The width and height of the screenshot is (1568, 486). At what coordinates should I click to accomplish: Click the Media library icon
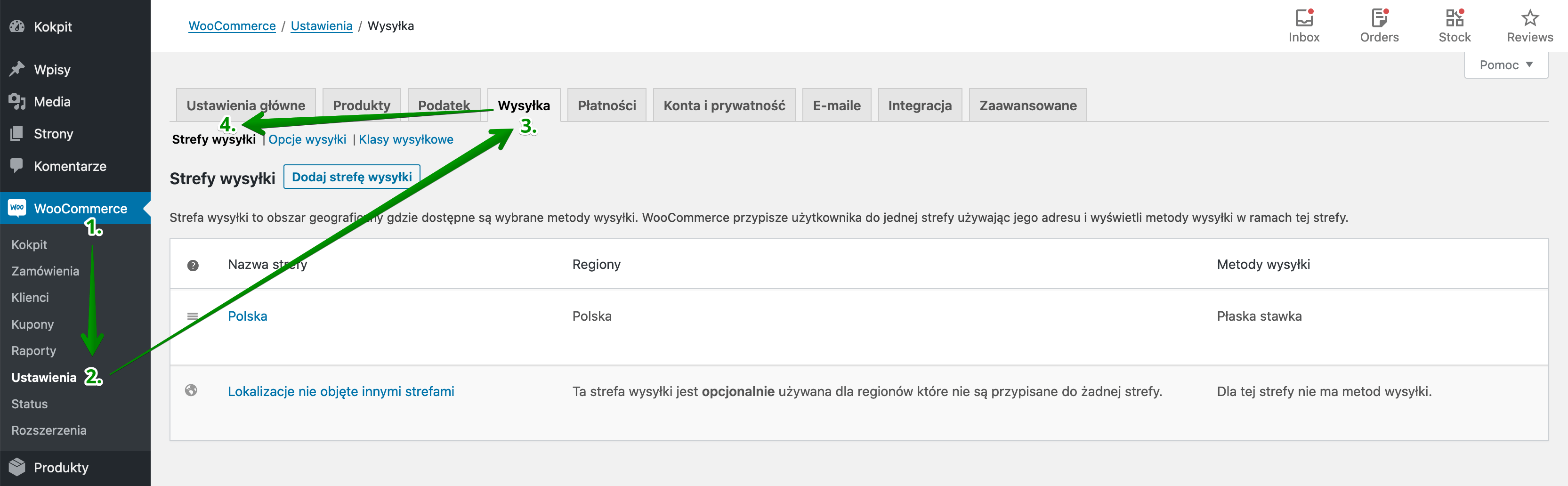pyautogui.click(x=17, y=101)
